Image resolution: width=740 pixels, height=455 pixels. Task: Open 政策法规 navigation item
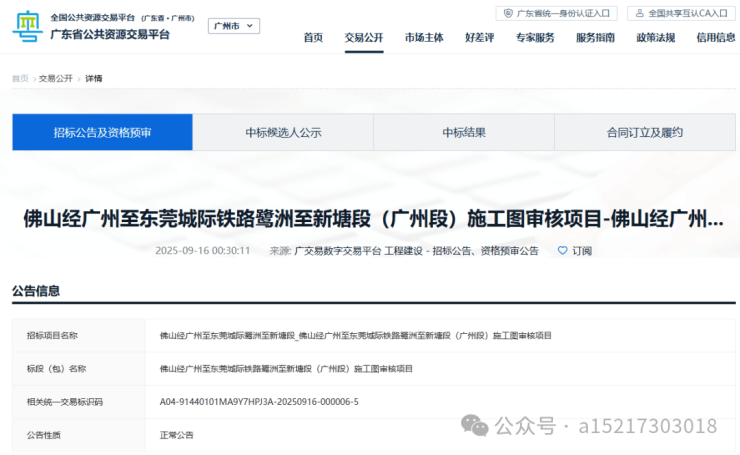[656, 38]
